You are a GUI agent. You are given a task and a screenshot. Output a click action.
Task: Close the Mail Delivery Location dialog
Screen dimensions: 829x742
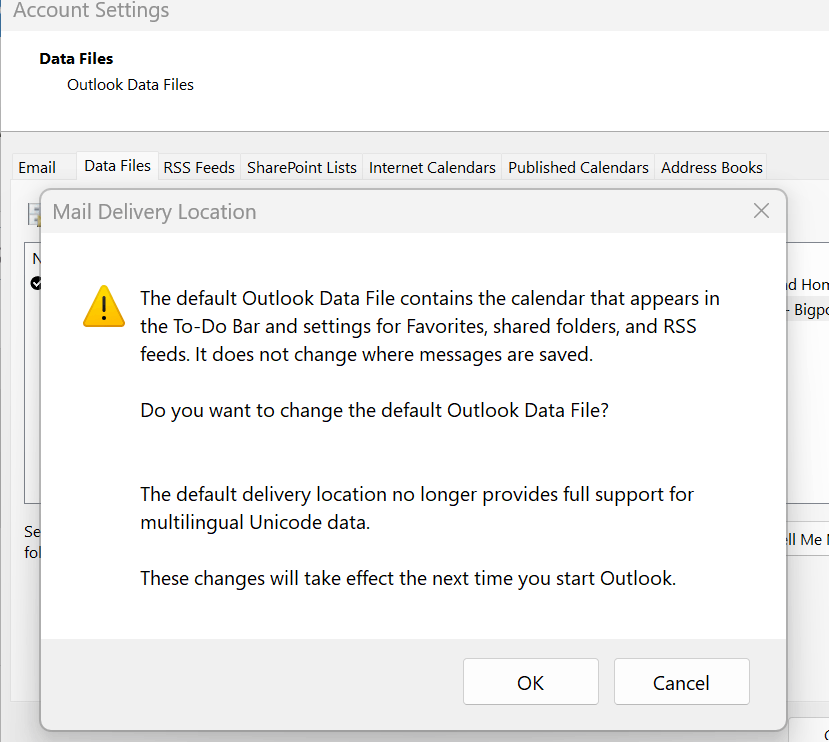(761, 211)
